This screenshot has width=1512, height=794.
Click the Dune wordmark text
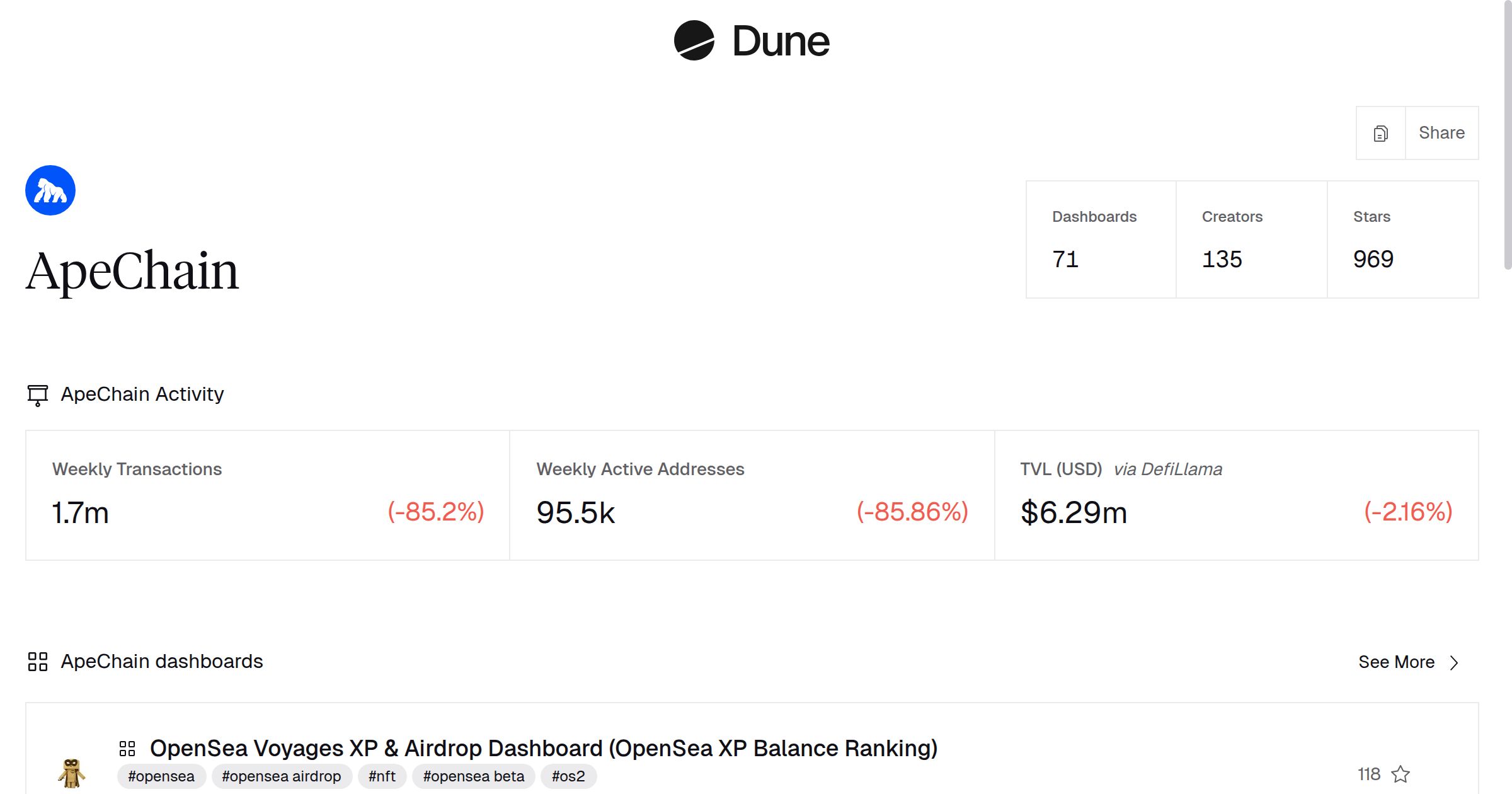coord(781,42)
